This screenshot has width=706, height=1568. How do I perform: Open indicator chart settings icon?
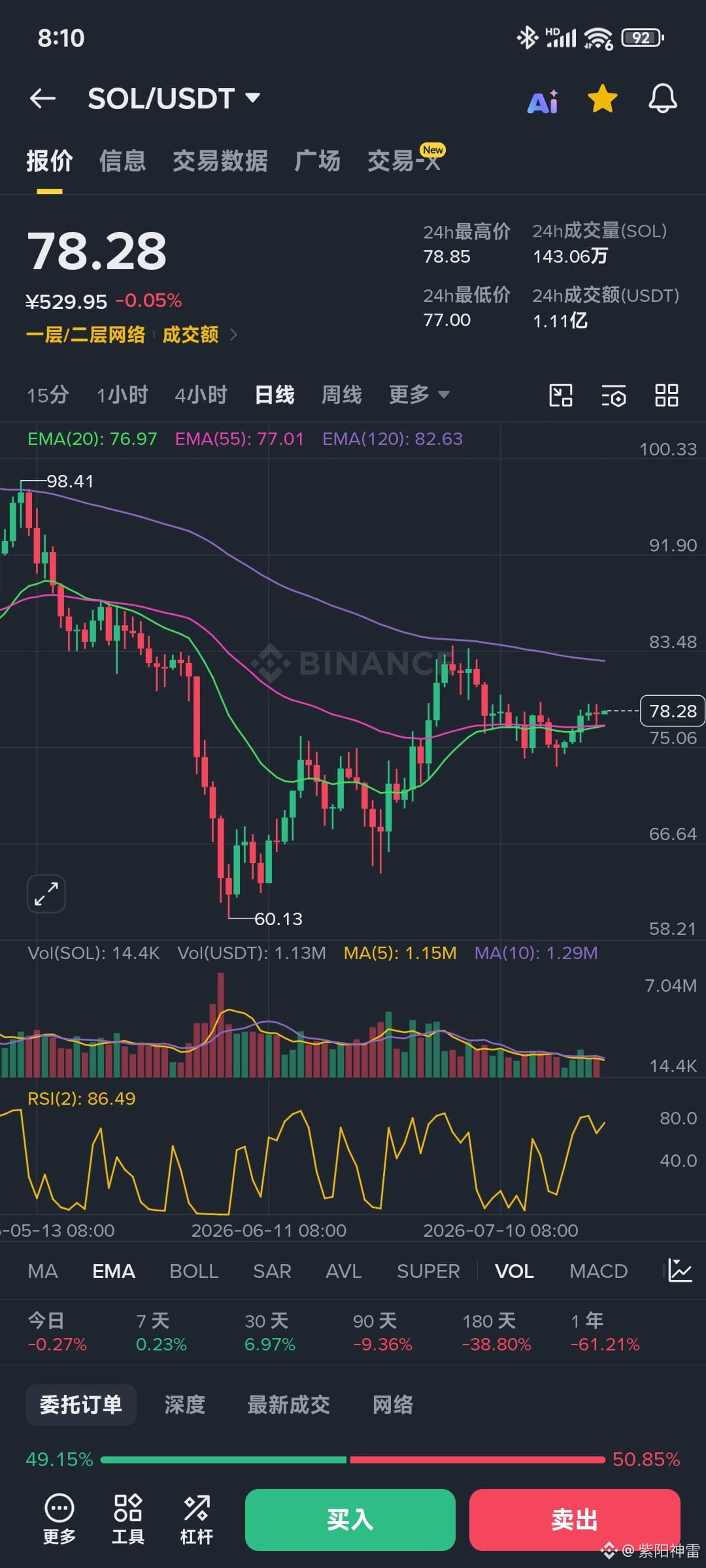click(x=680, y=1270)
